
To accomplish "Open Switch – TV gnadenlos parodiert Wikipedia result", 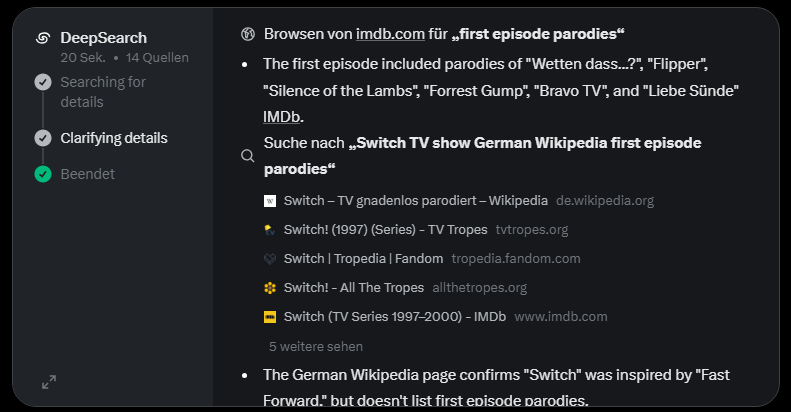I will [x=416, y=201].
